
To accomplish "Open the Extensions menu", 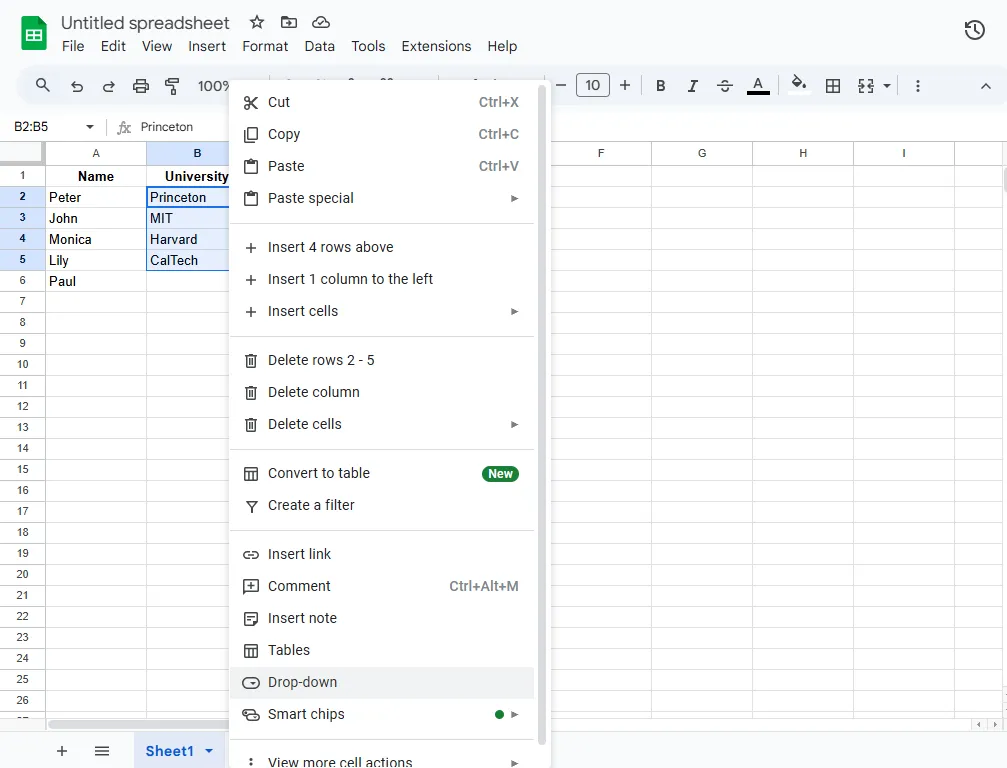I will point(436,46).
